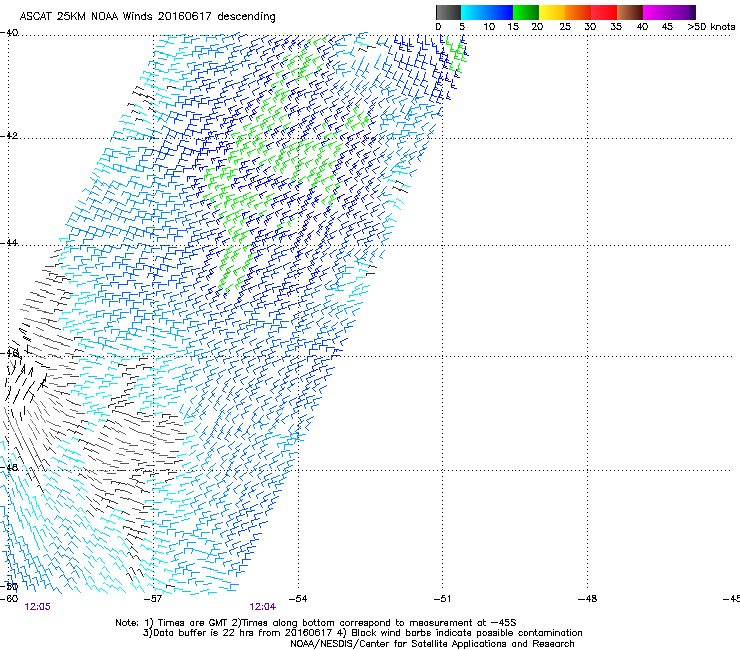Select the green 15-20 knots legend swatch
This screenshot has height=650, width=740.
tap(526, 12)
